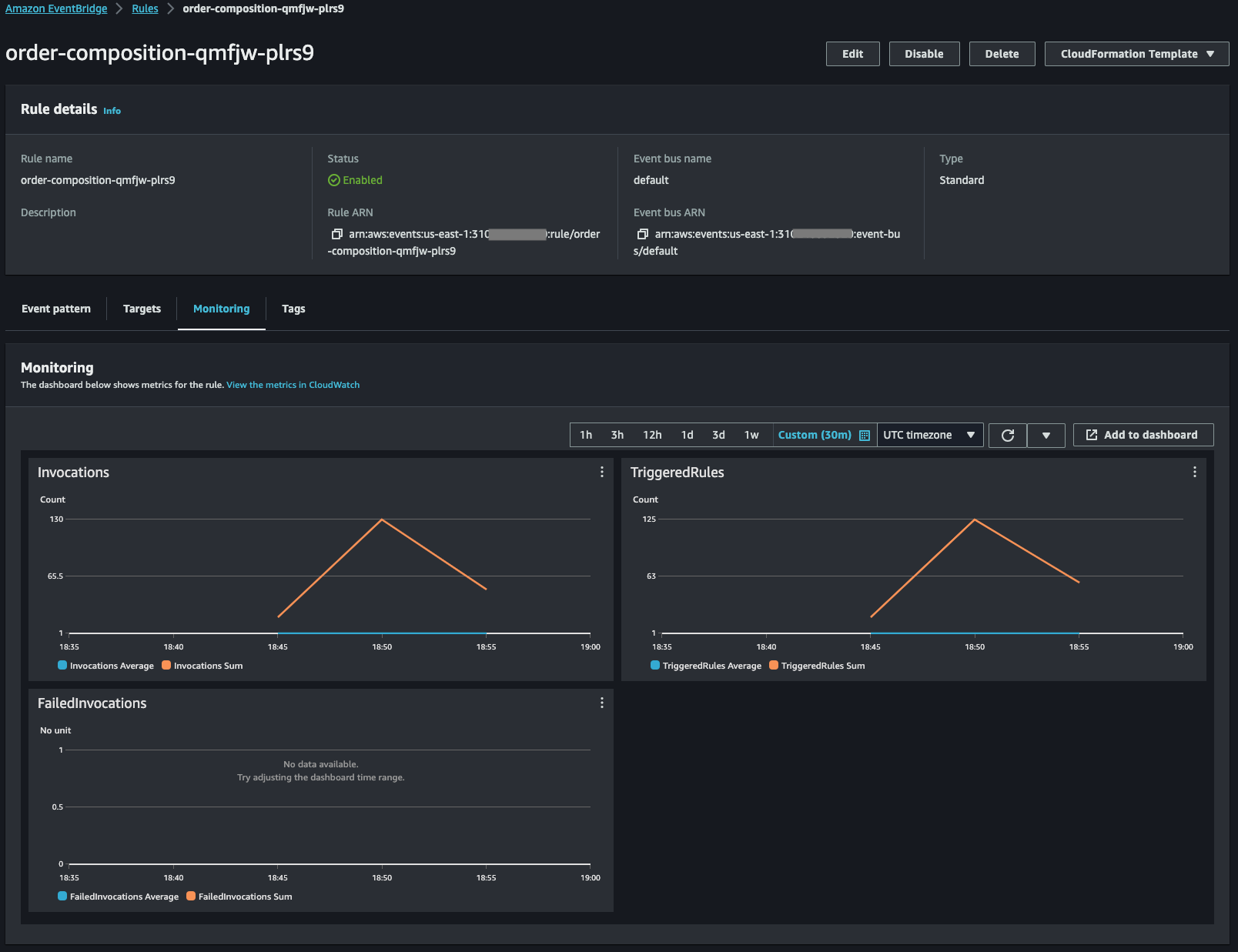This screenshot has width=1238, height=952.
Task: Switch to the Targets tab
Action: pos(142,309)
